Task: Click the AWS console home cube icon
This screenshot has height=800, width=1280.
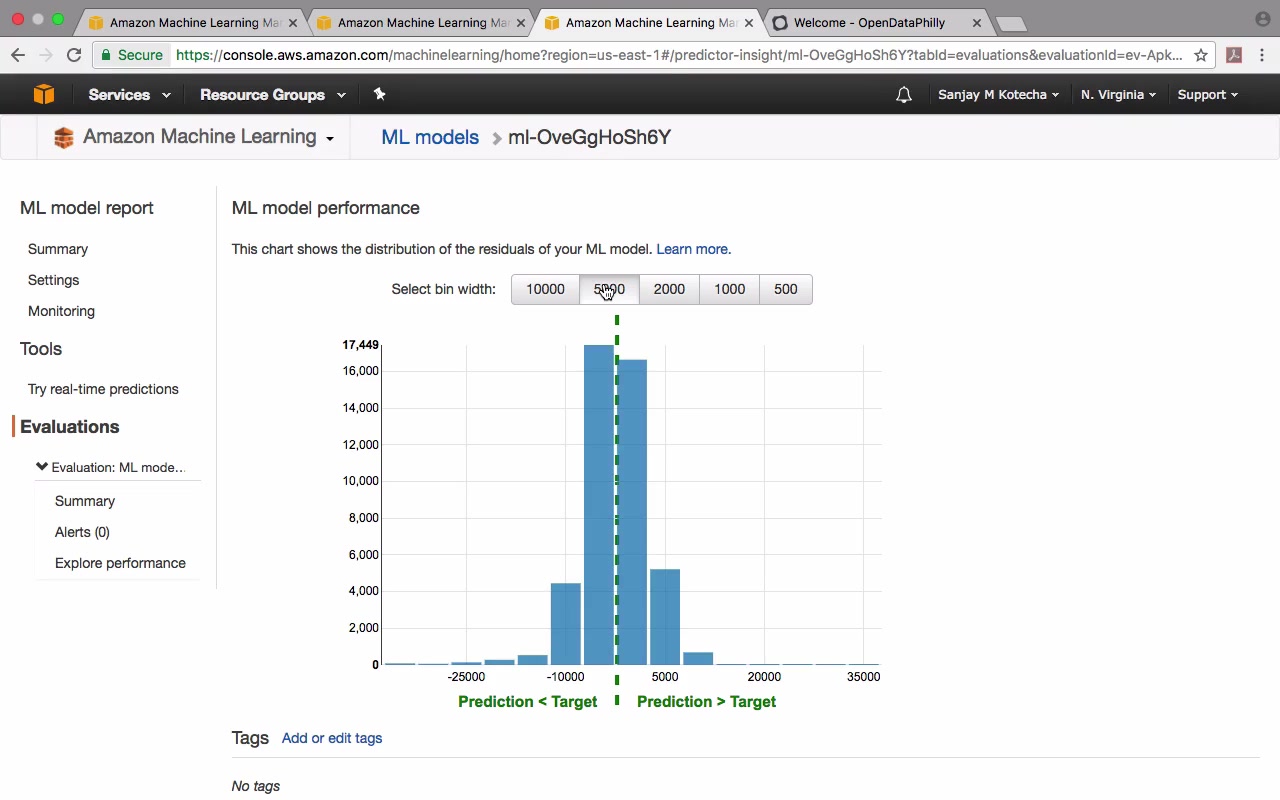Action: pyautogui.click(x=43, y=94)
